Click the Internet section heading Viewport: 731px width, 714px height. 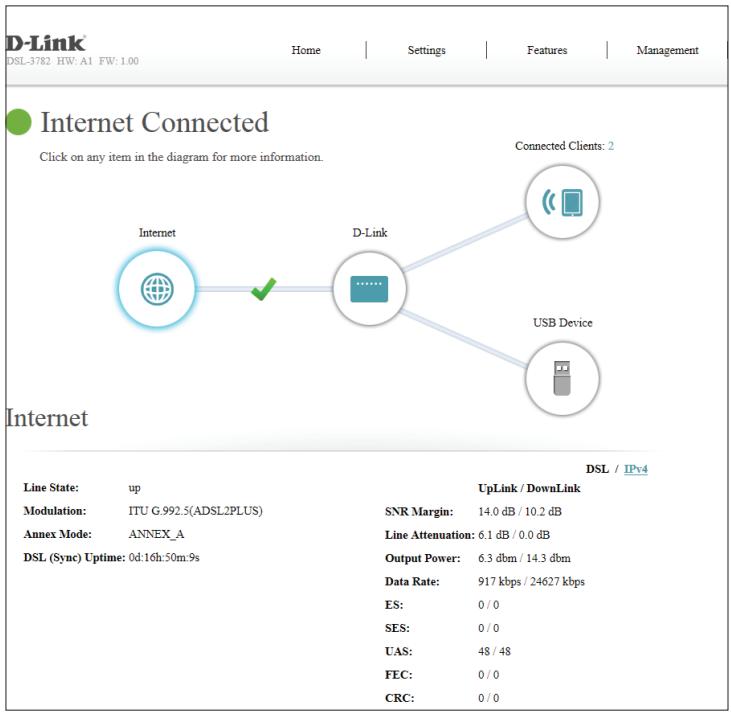[x=47, y=418]
